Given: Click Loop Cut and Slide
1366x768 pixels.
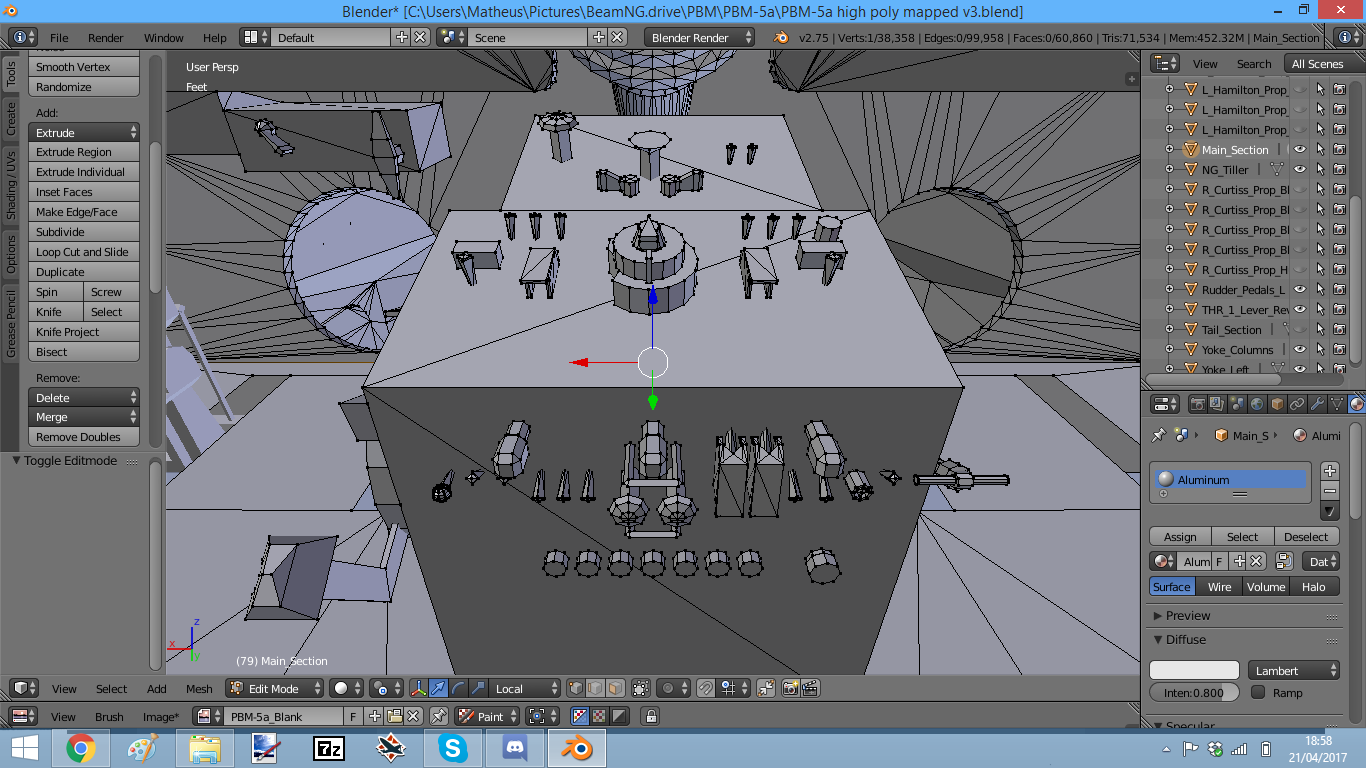Looking at the screenshot, I should tap(84, 252).
